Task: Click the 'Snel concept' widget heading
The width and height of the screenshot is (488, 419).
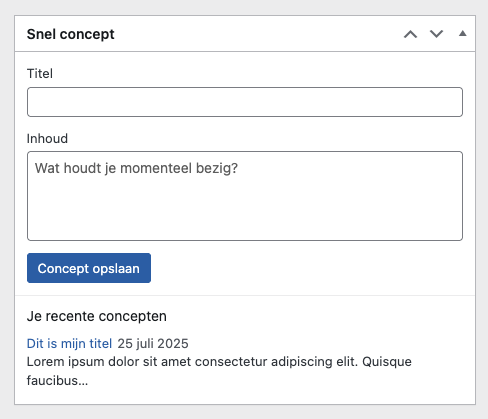Action: click(x=70, y=34)
